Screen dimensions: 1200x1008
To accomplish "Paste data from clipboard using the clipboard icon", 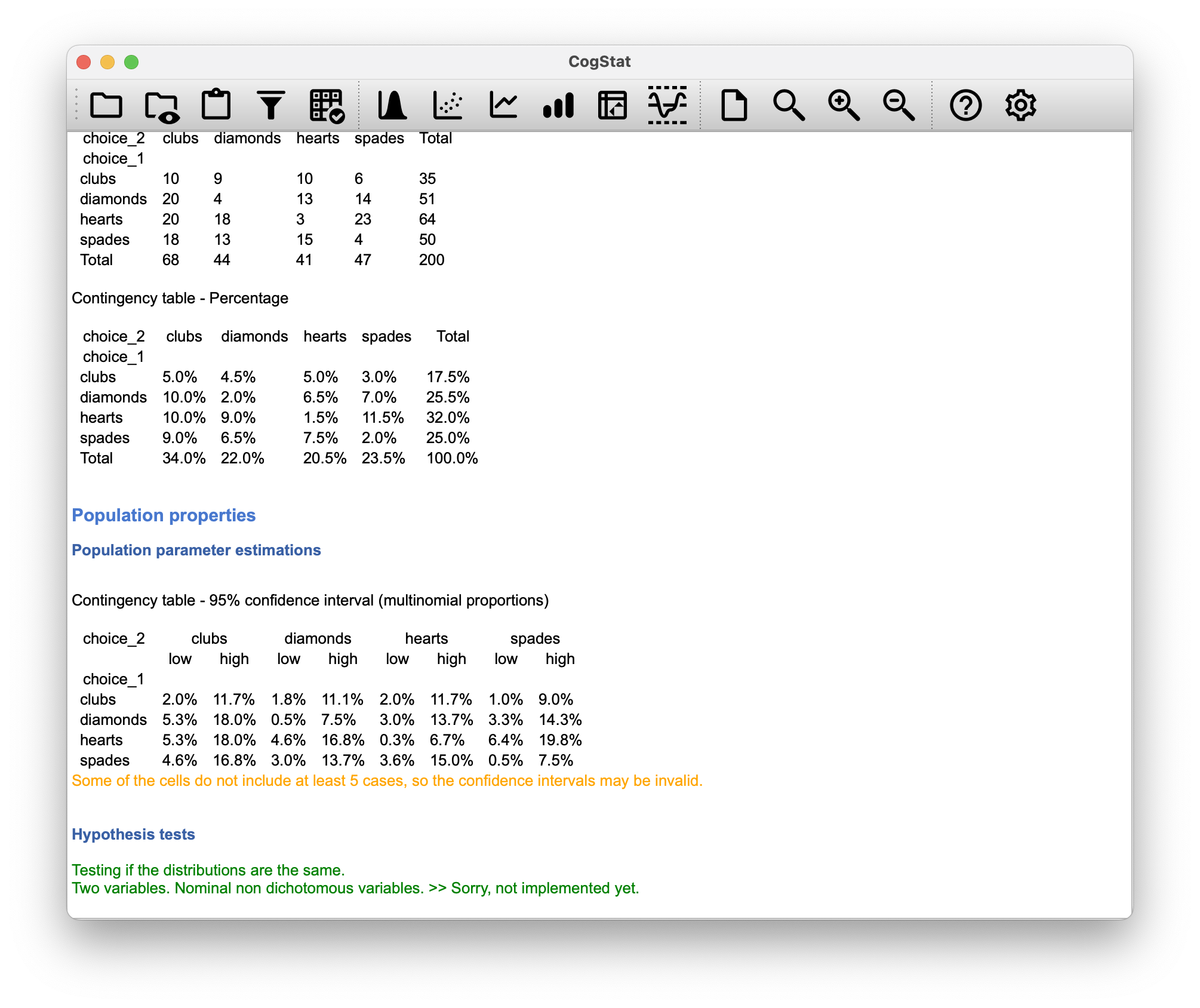I will tap(217, 106).
